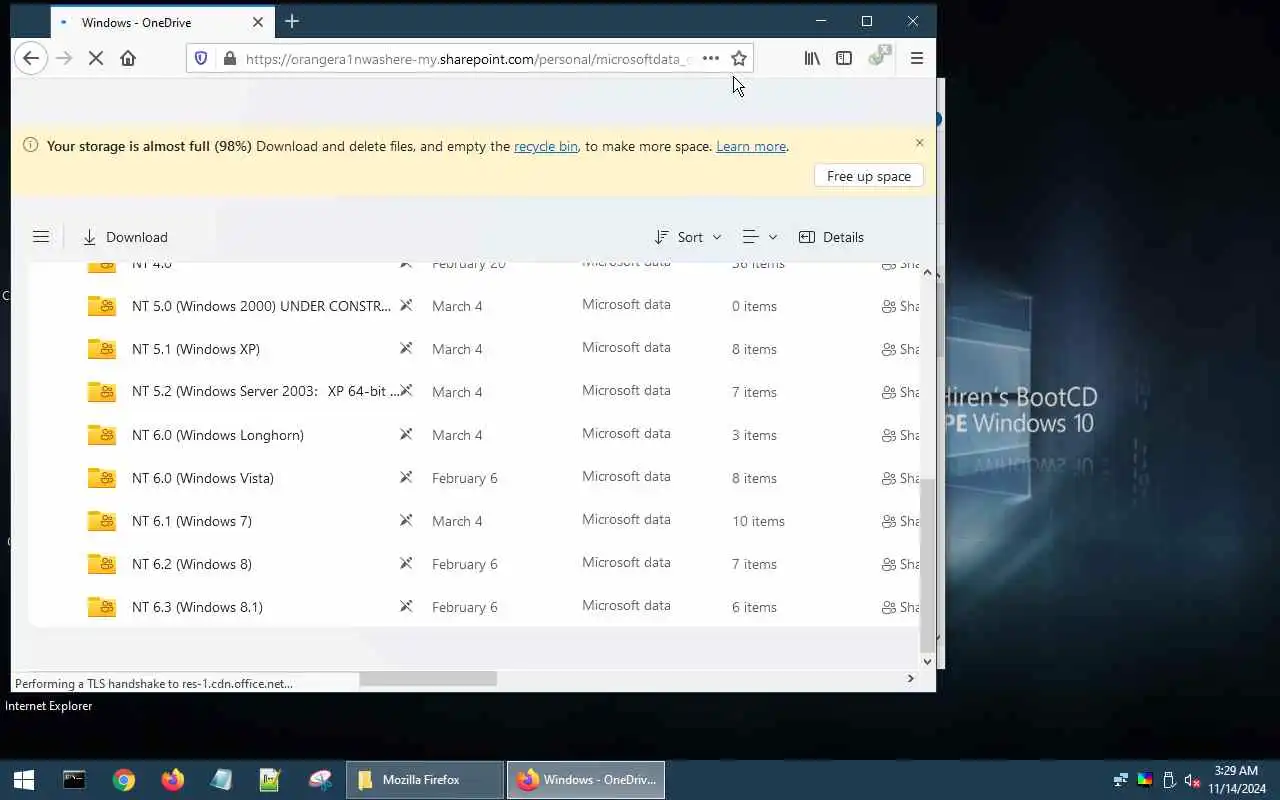The image size is (1280, 800).
Task: Go back with the Firefox back arrow
Action: [31, 58]
